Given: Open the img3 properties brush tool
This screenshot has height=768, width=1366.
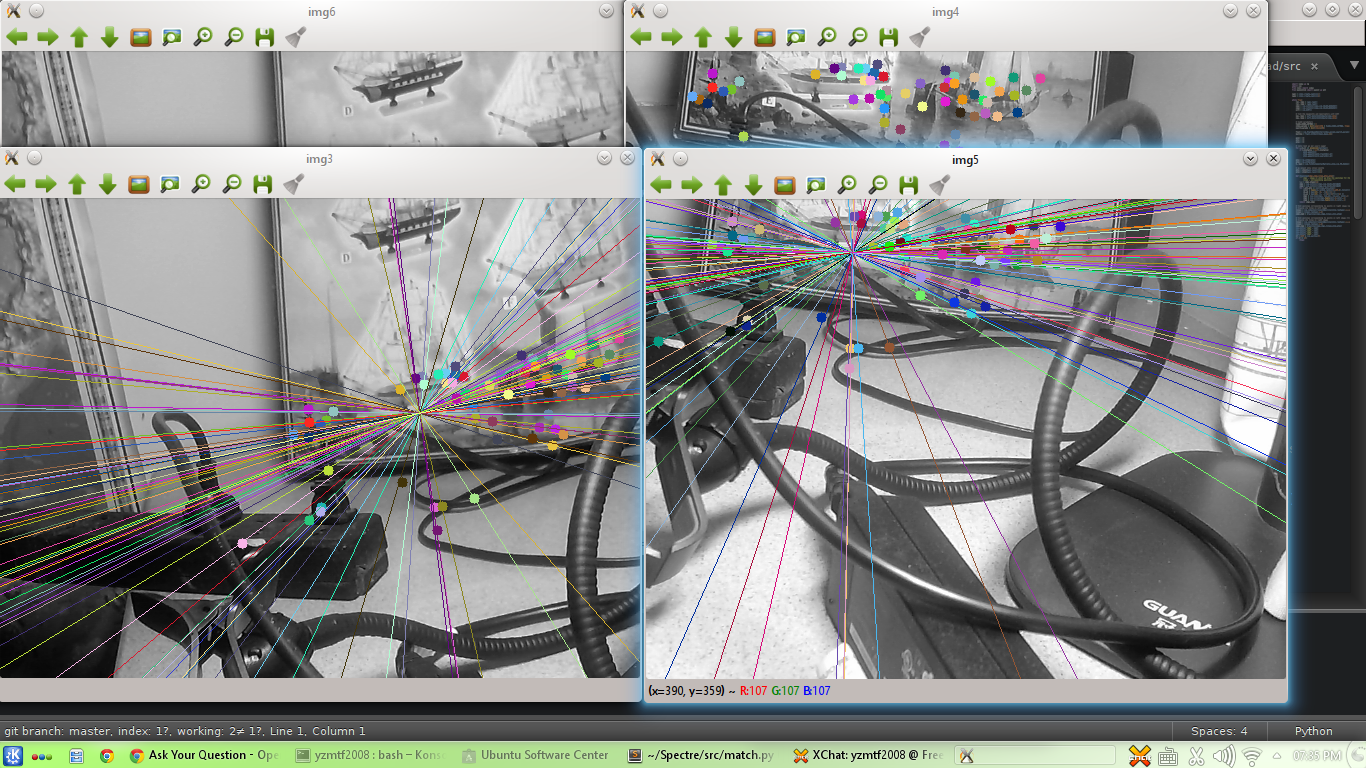Looking at the screenshot, I should pyautogui.click(x=294, y=184).
